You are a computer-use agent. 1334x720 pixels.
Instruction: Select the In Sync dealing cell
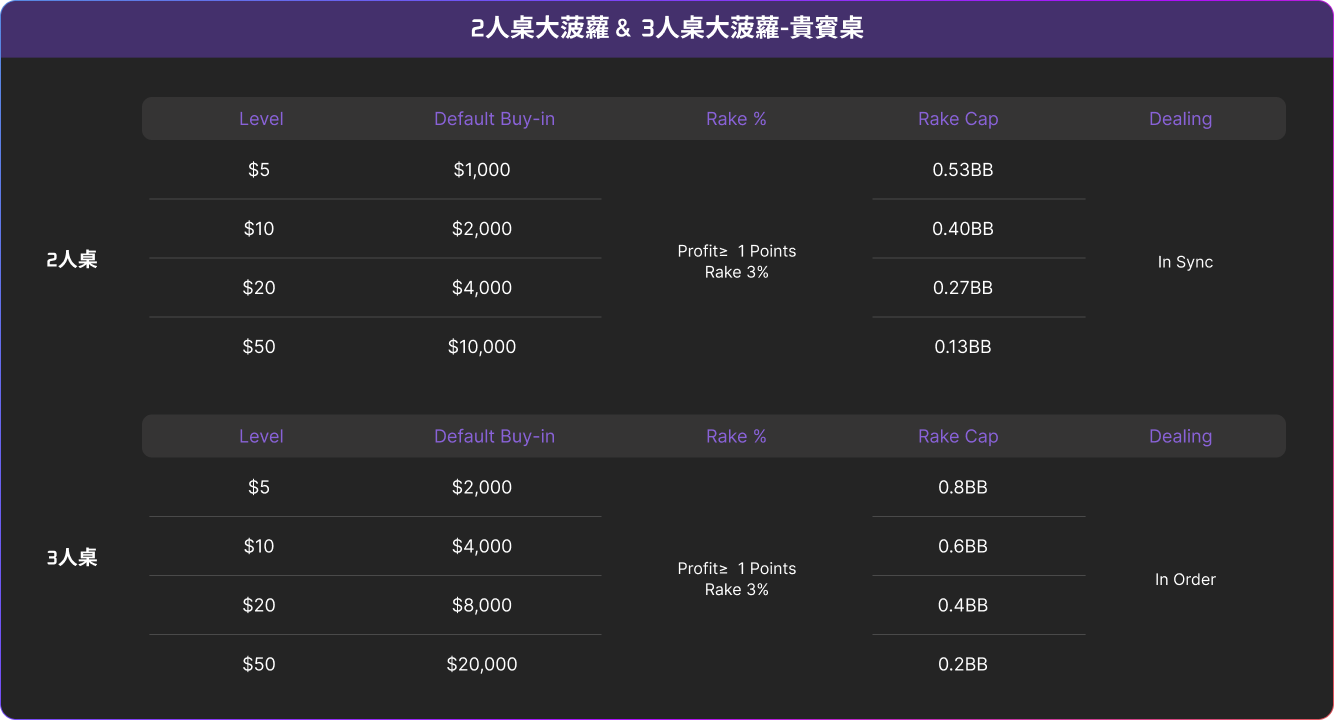tap(1185, 262)
